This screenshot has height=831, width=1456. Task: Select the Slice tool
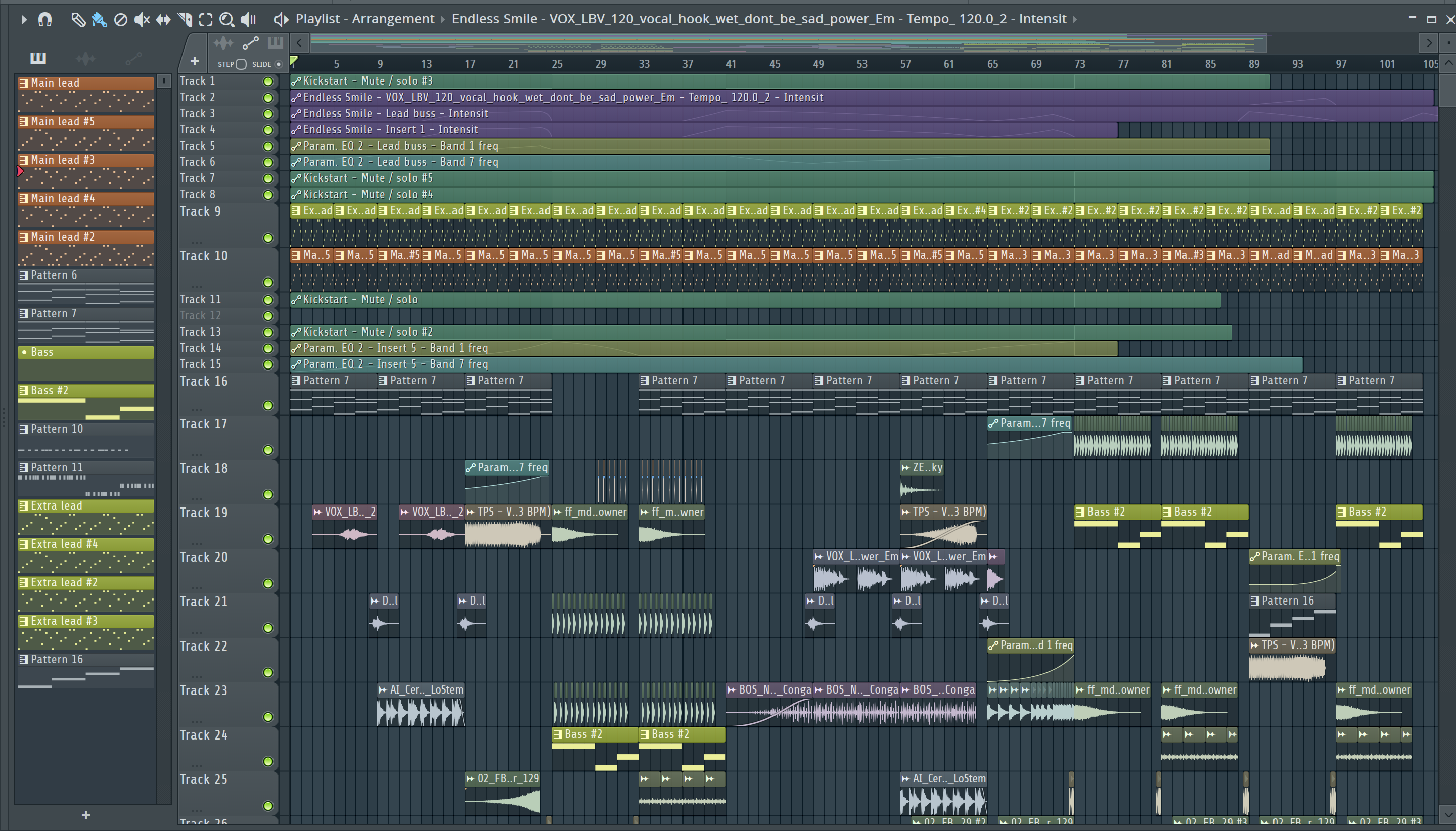185,19
